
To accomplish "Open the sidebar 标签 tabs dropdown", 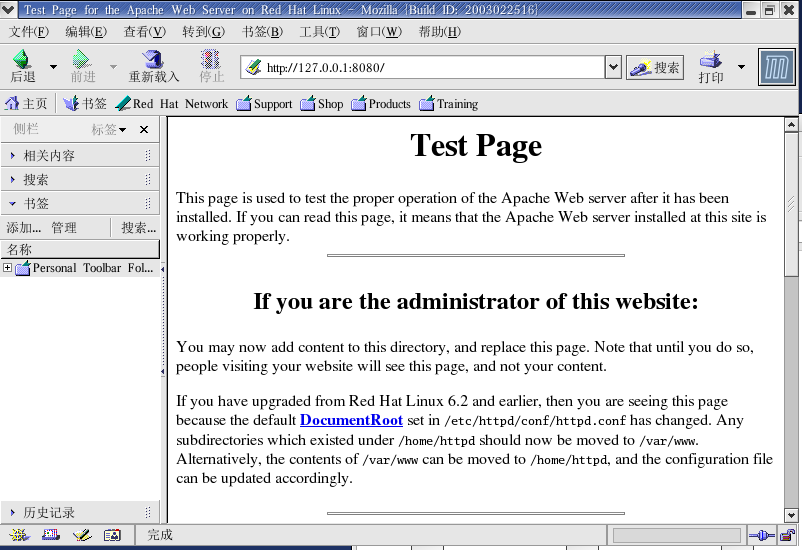I will [x=109, y=129].
